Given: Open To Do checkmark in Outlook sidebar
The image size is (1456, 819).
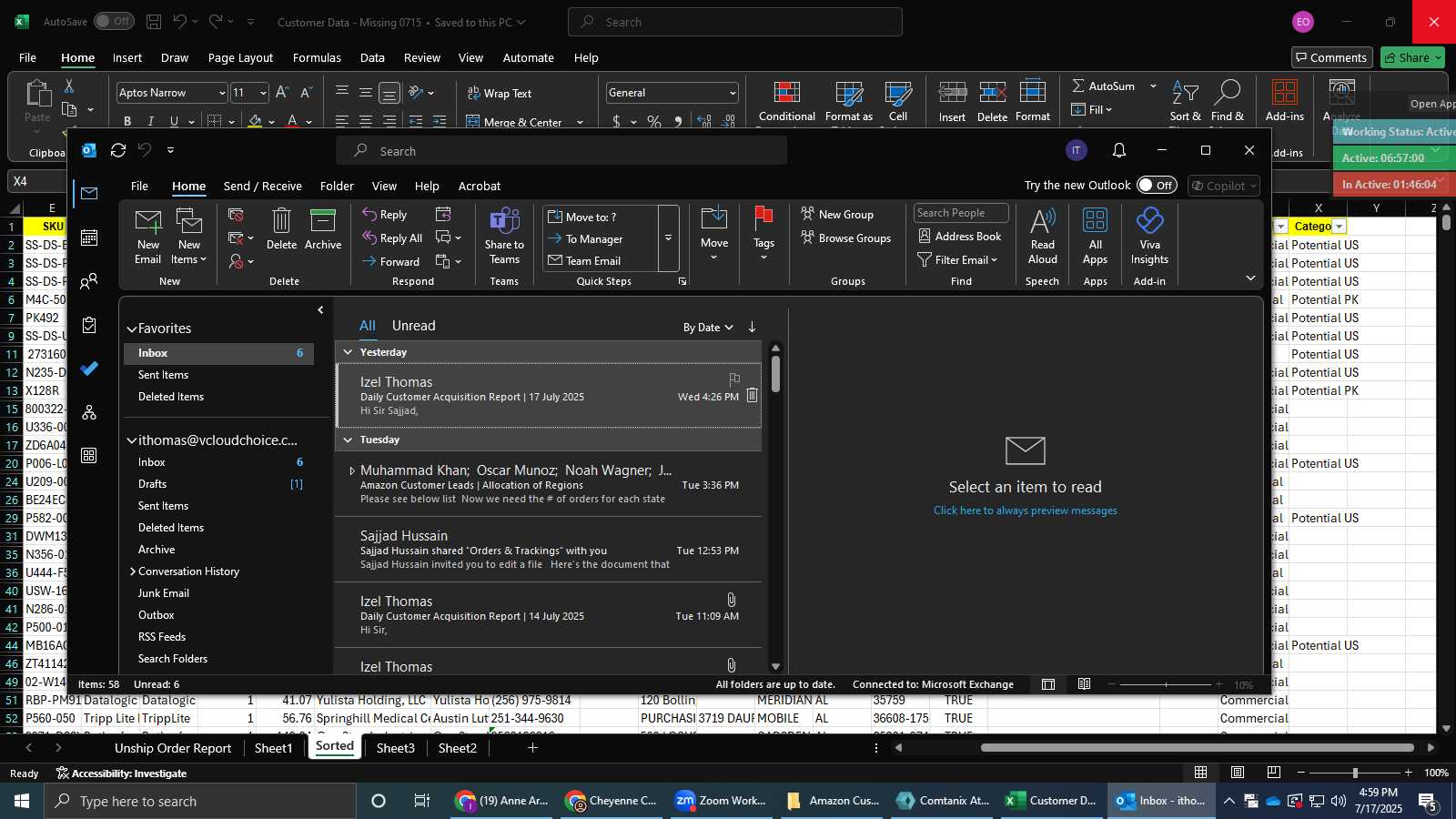Looking at the screenshot, I should tap(89, 369).
